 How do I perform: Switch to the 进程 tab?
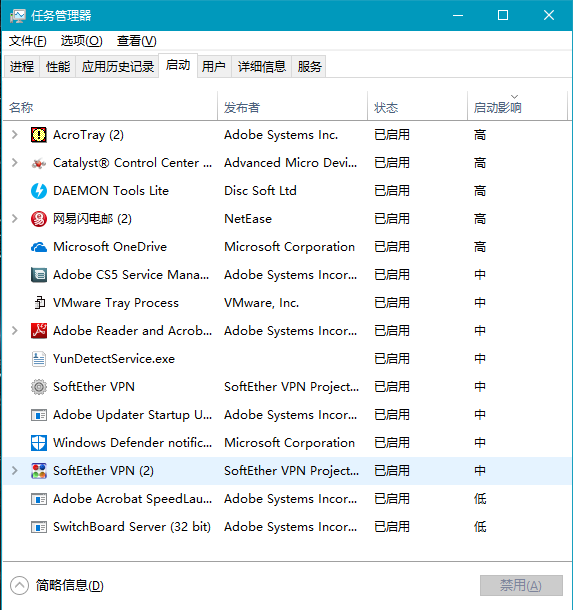[x=22, y=67]
